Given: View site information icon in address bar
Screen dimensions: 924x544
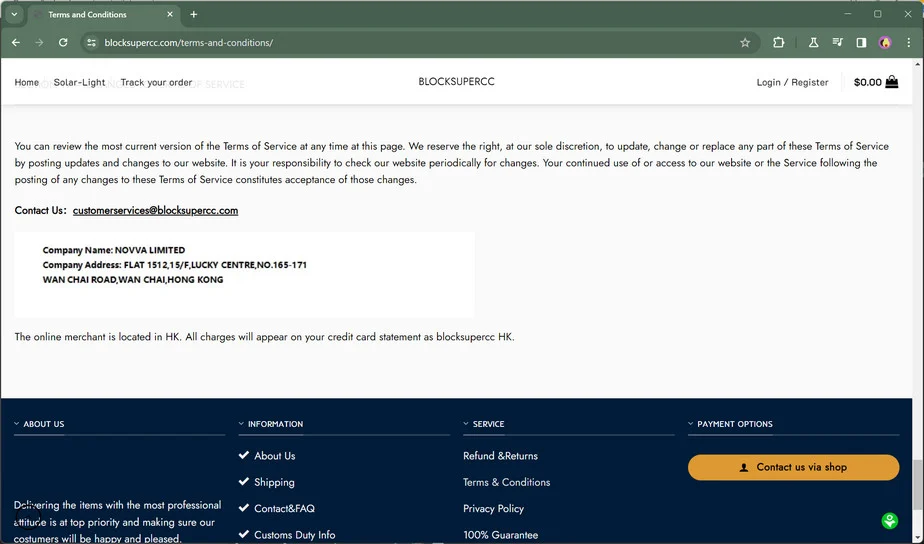Looking at the screenshot, I should pos(91,43).
